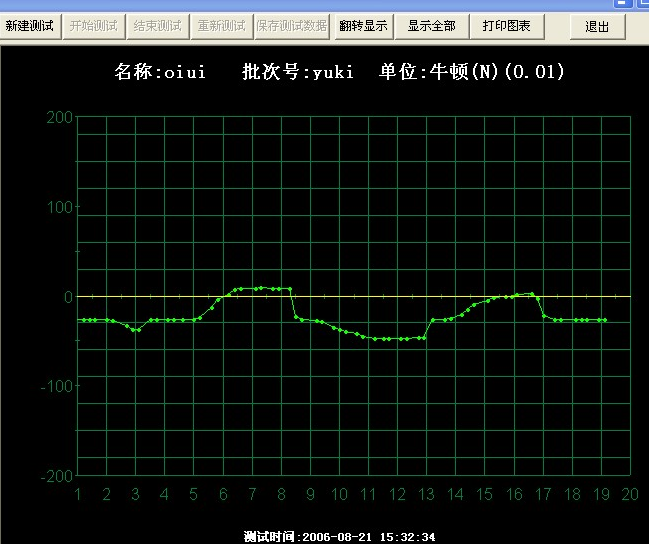649x544 pixels.
Task: Click the 批次号:yuki label
Action: pyautogui.click(x=298, y=72)
